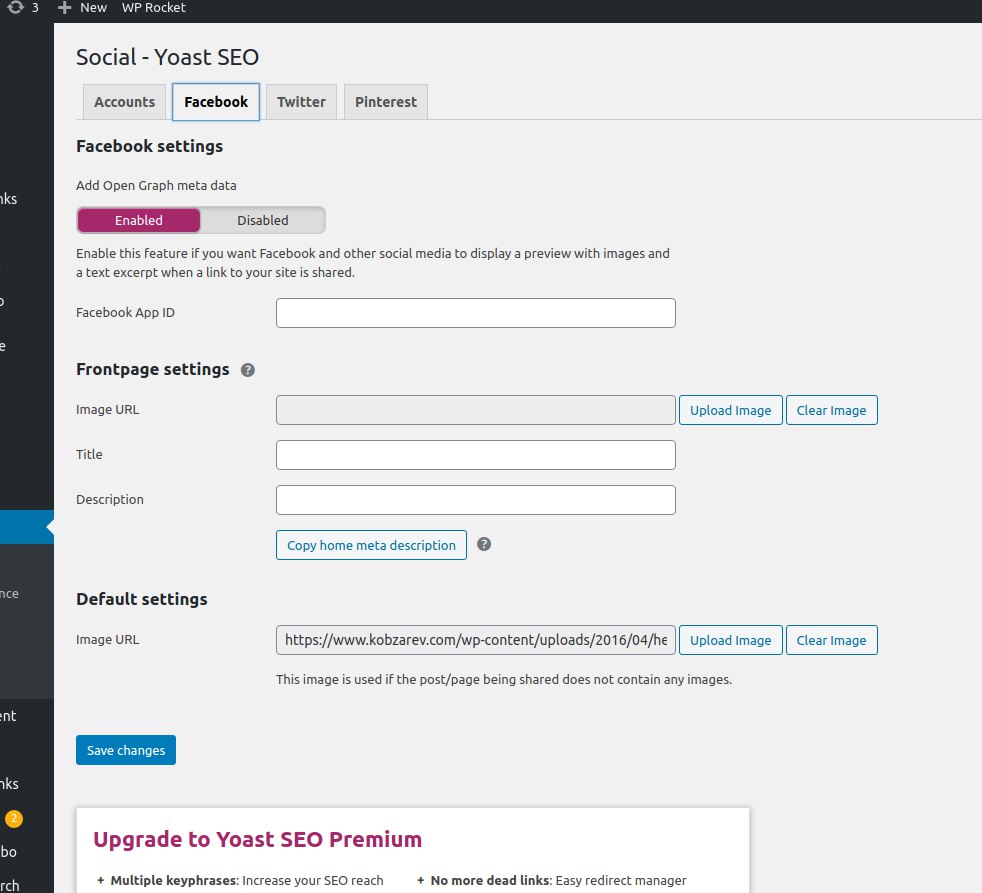The height and width of the screenshot is (893, 982).
Task: Click the updates count 3 in admin bar
Action: pos(35,8)
